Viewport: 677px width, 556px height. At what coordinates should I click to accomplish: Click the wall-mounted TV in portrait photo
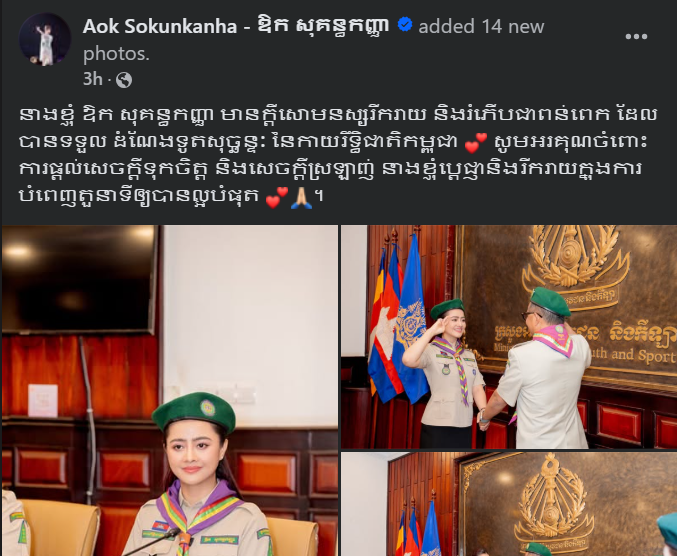coord(81,279)
